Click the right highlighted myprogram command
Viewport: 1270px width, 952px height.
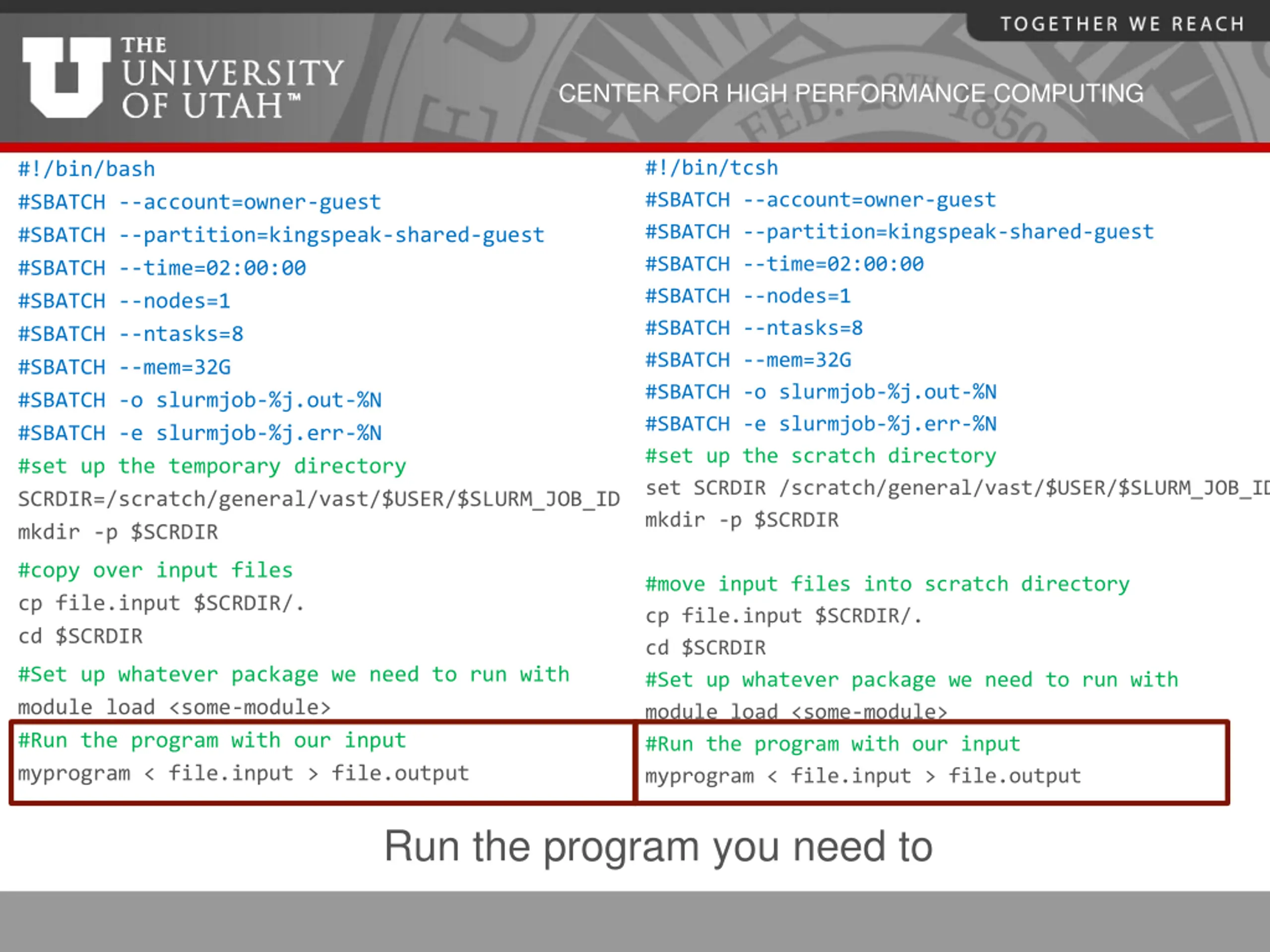point(863,776)
